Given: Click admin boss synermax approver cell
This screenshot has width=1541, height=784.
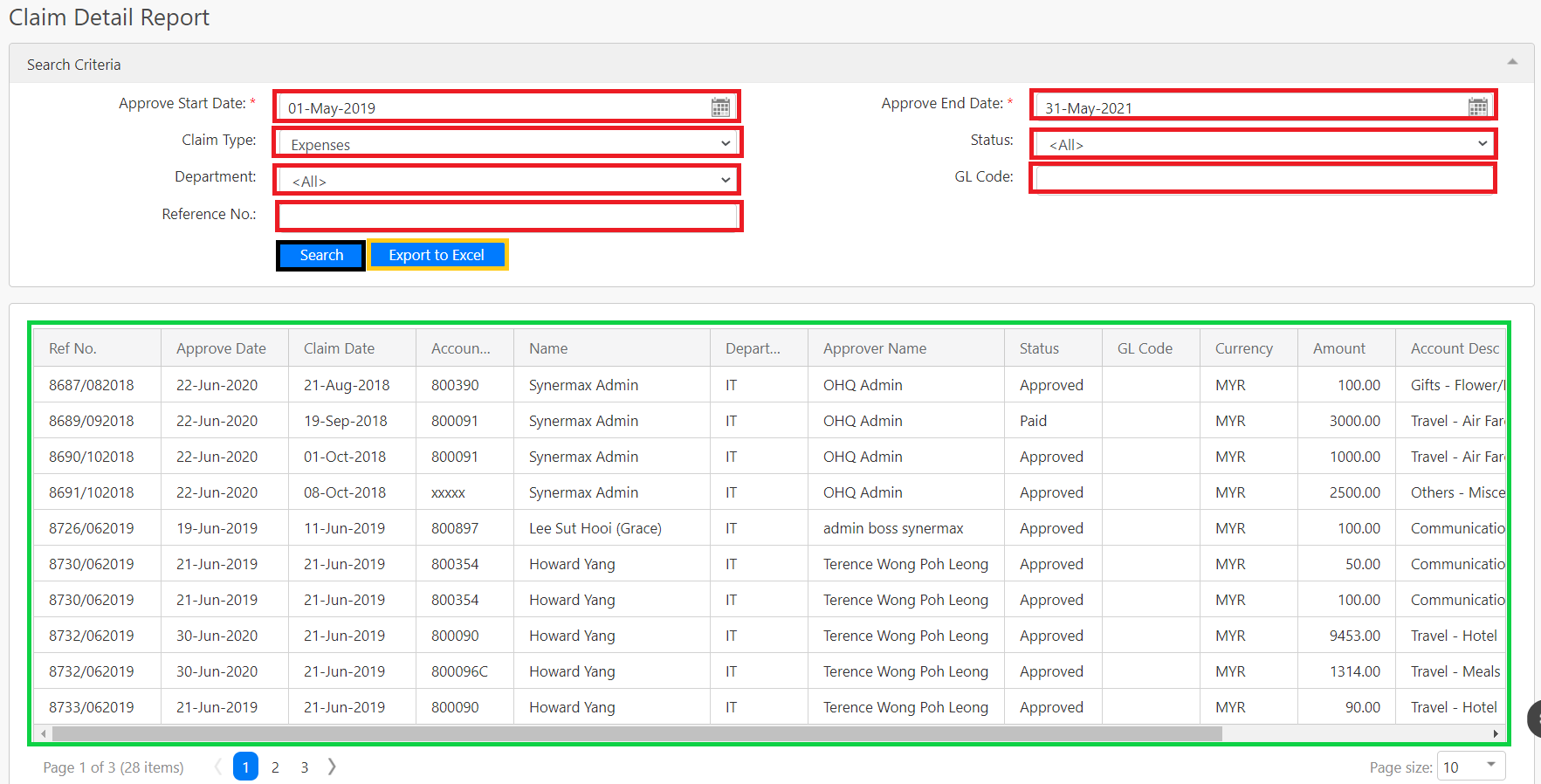Looking at the screenshot, I should pyautogui.click(x=905, y=528).
